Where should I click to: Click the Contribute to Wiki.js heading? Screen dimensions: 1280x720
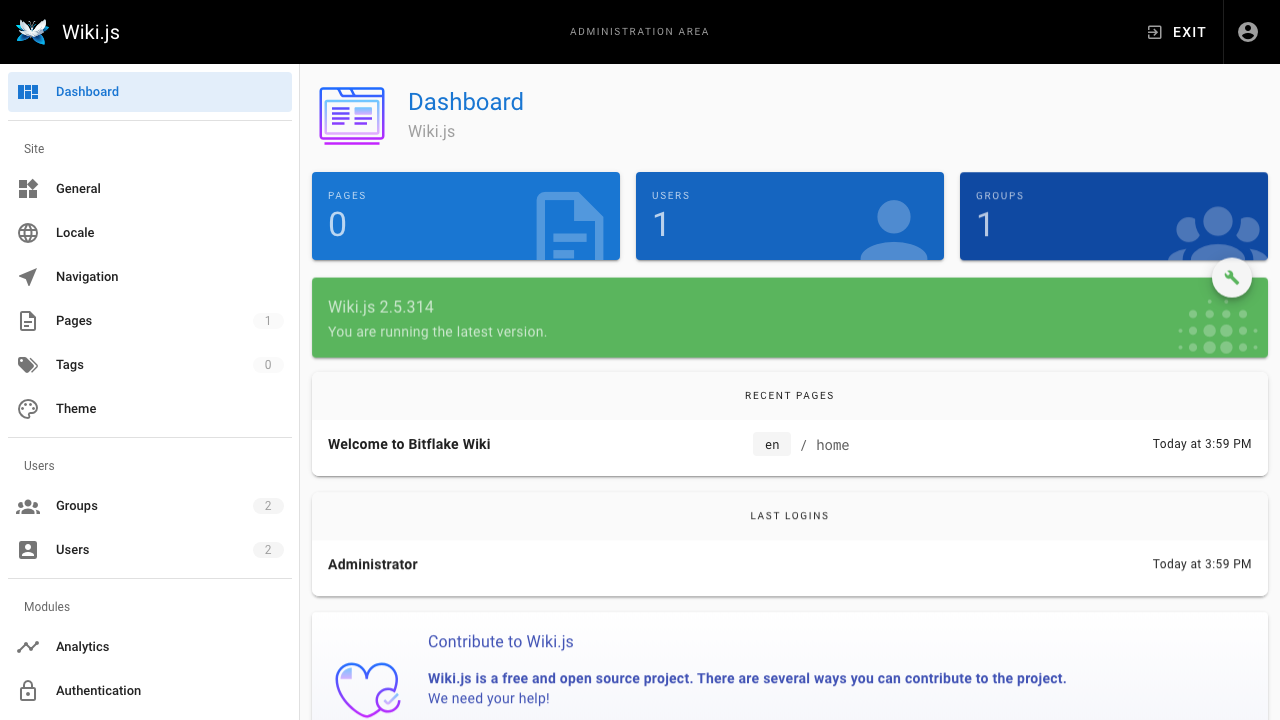tap(501, 642)
